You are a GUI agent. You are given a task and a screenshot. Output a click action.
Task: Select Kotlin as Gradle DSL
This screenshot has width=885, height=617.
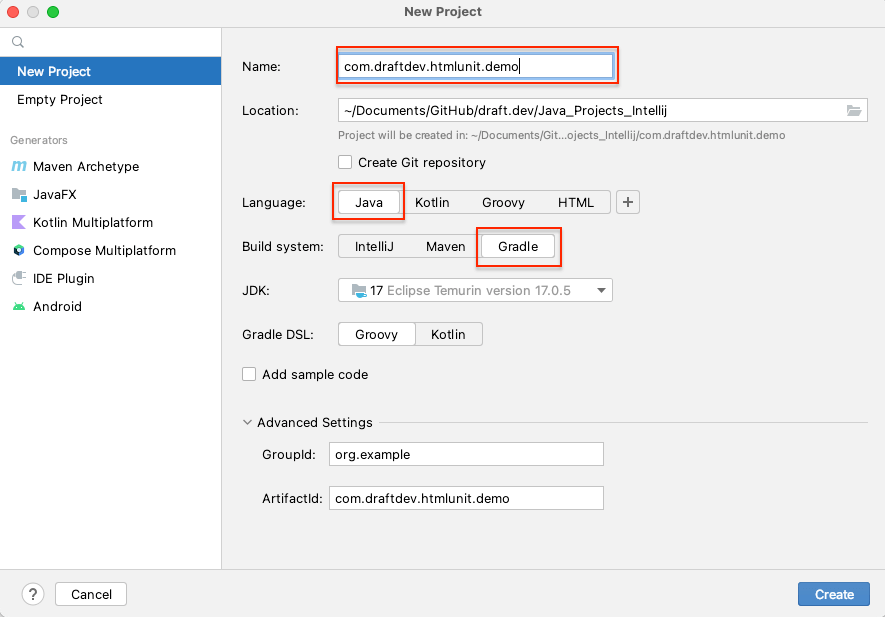pos(448,335)
